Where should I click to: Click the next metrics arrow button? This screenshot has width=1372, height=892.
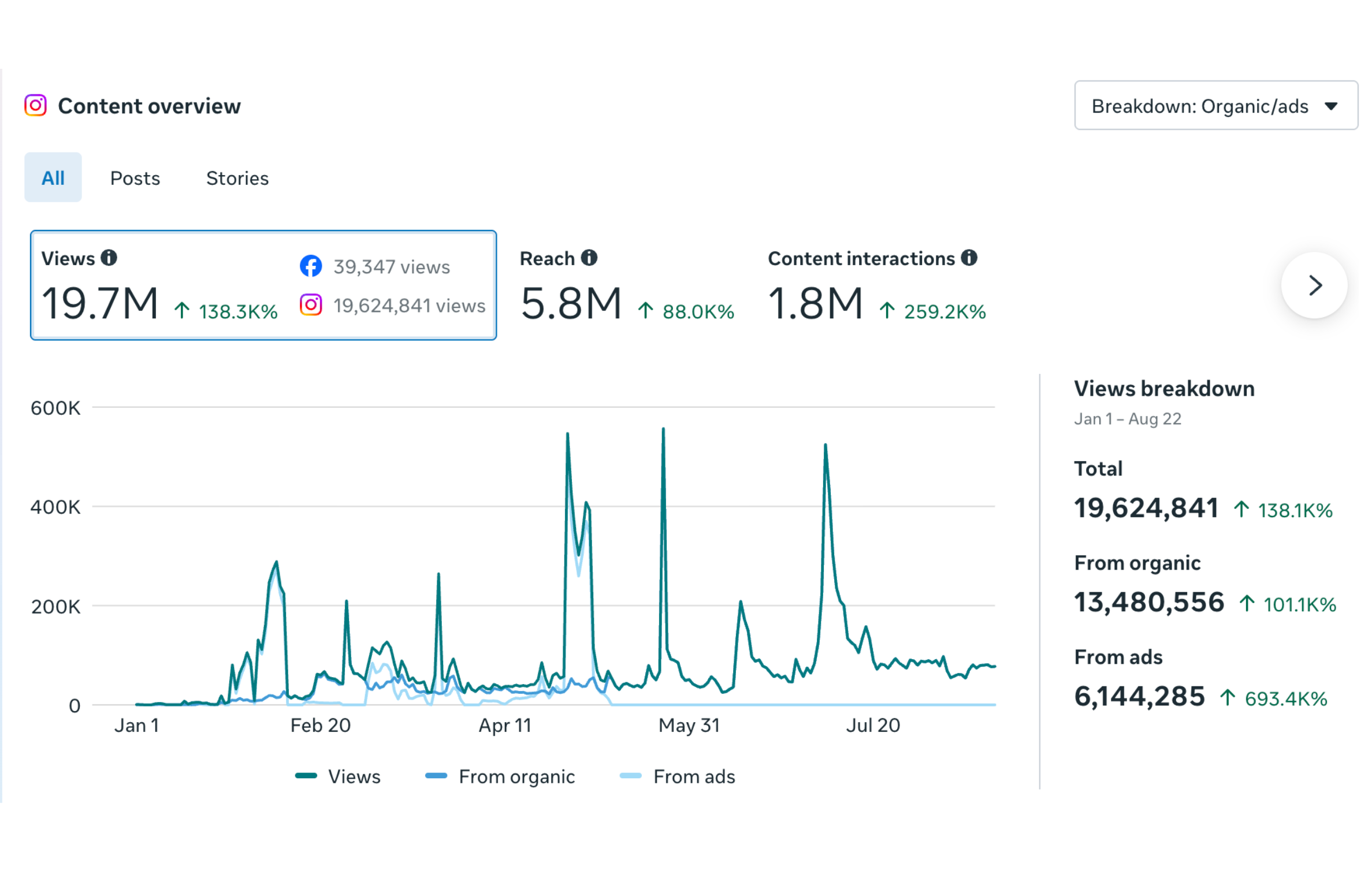[x=1314, y=285]
